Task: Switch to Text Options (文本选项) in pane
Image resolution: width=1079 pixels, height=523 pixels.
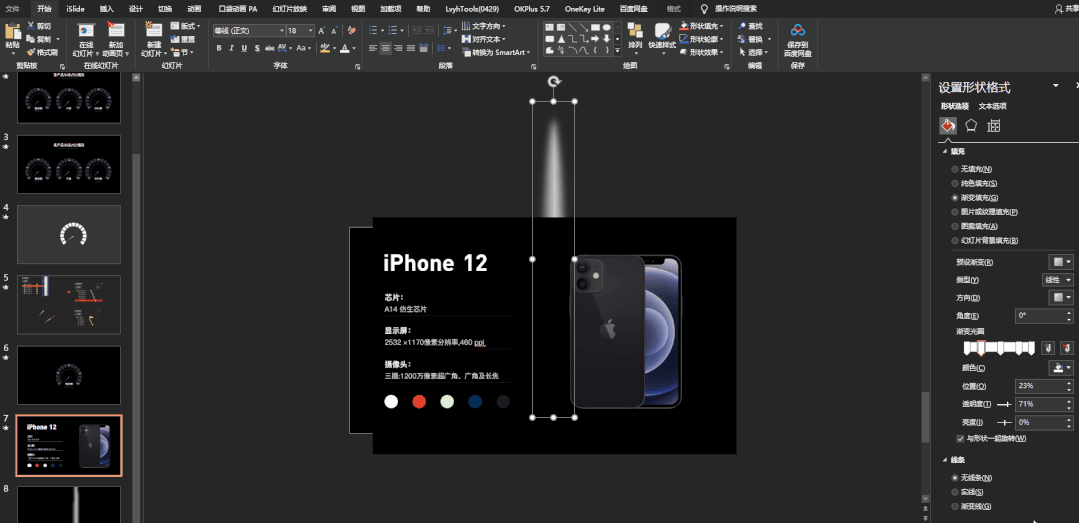Action: coord(992,106)
